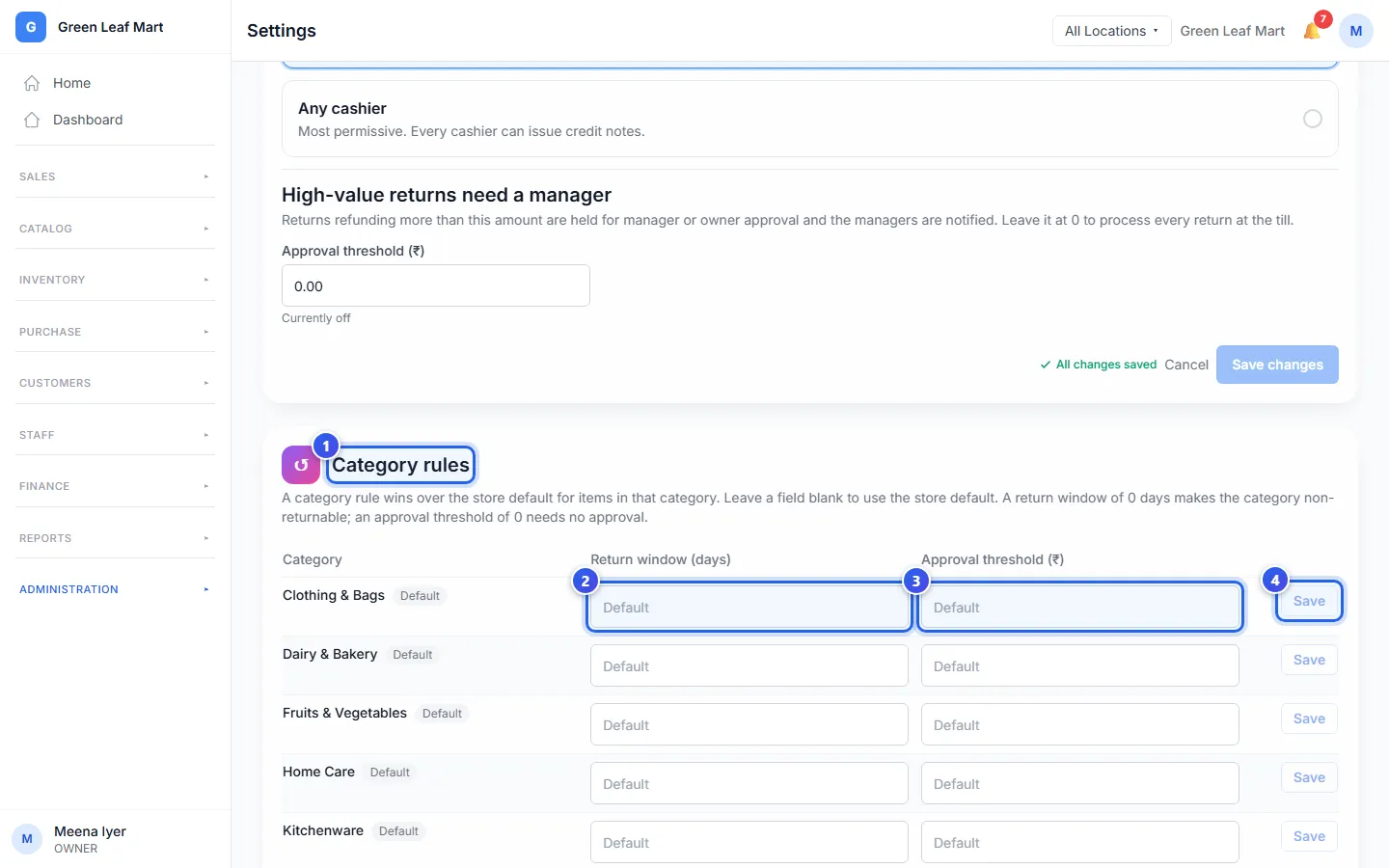The image size is (1389, 868).
Task: Click Dairy & Bakery return window field
Action: [x=749, y=665]
